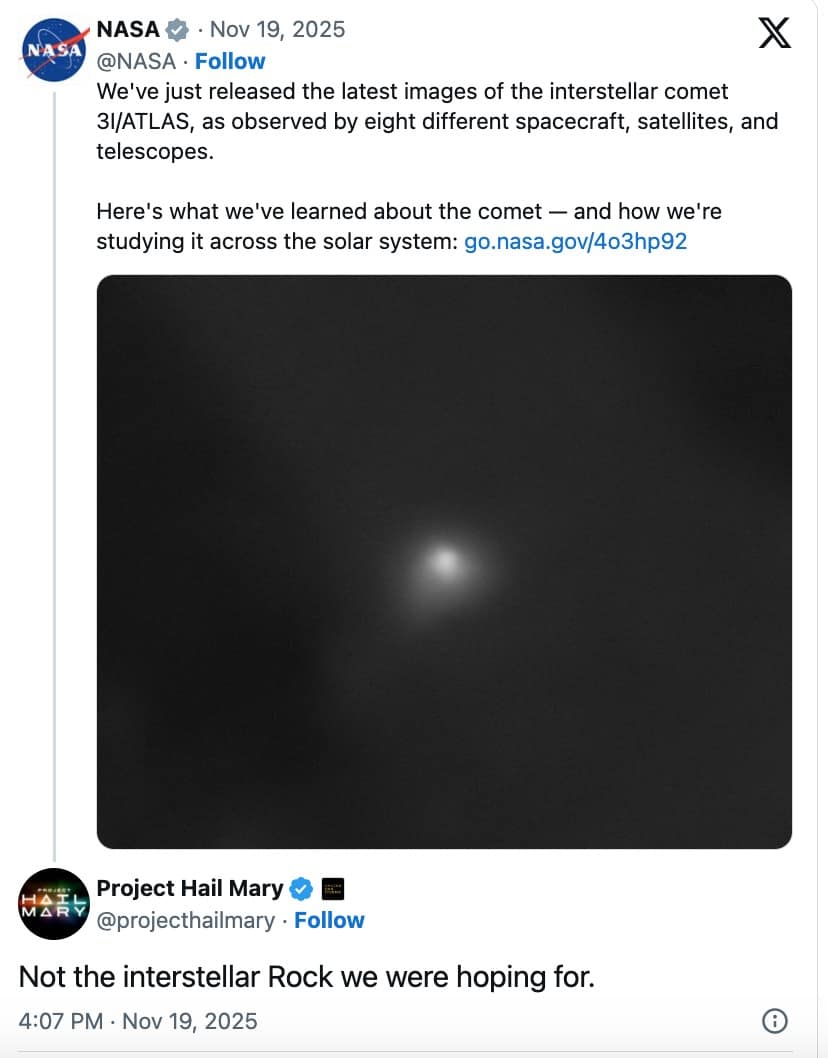
Task: Follow the @projecthailmary account
Action: (x=330, y=920)
